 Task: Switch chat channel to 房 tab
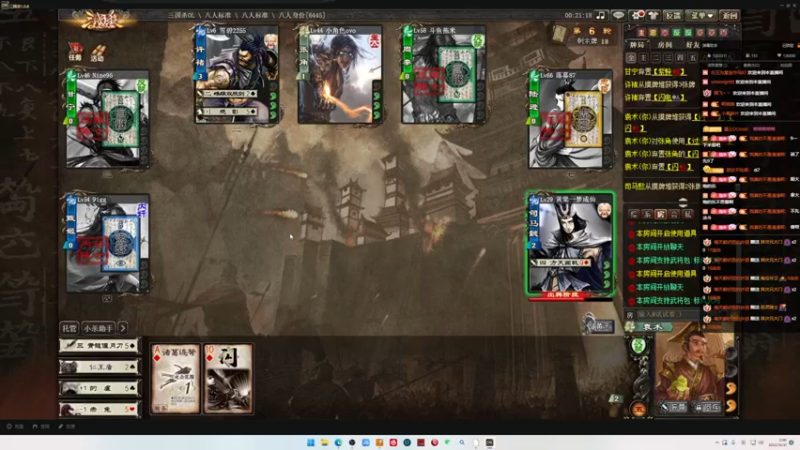click(x=661, y=214)
